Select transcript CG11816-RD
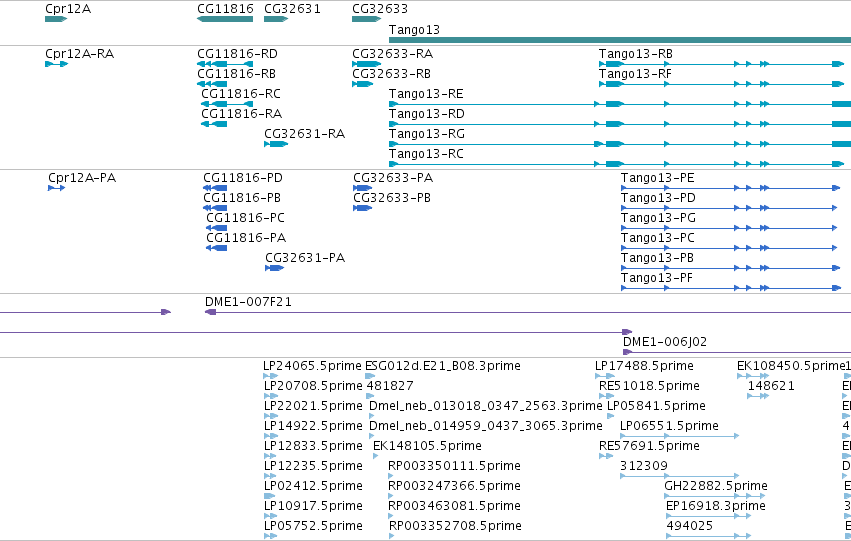 tap(237, 54)
